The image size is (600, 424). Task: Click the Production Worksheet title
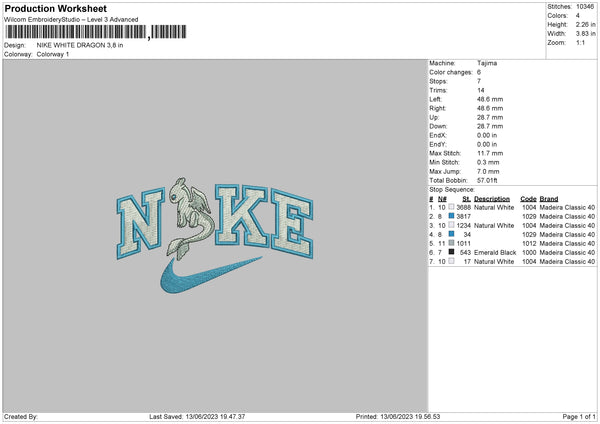[x=55, y=8]
